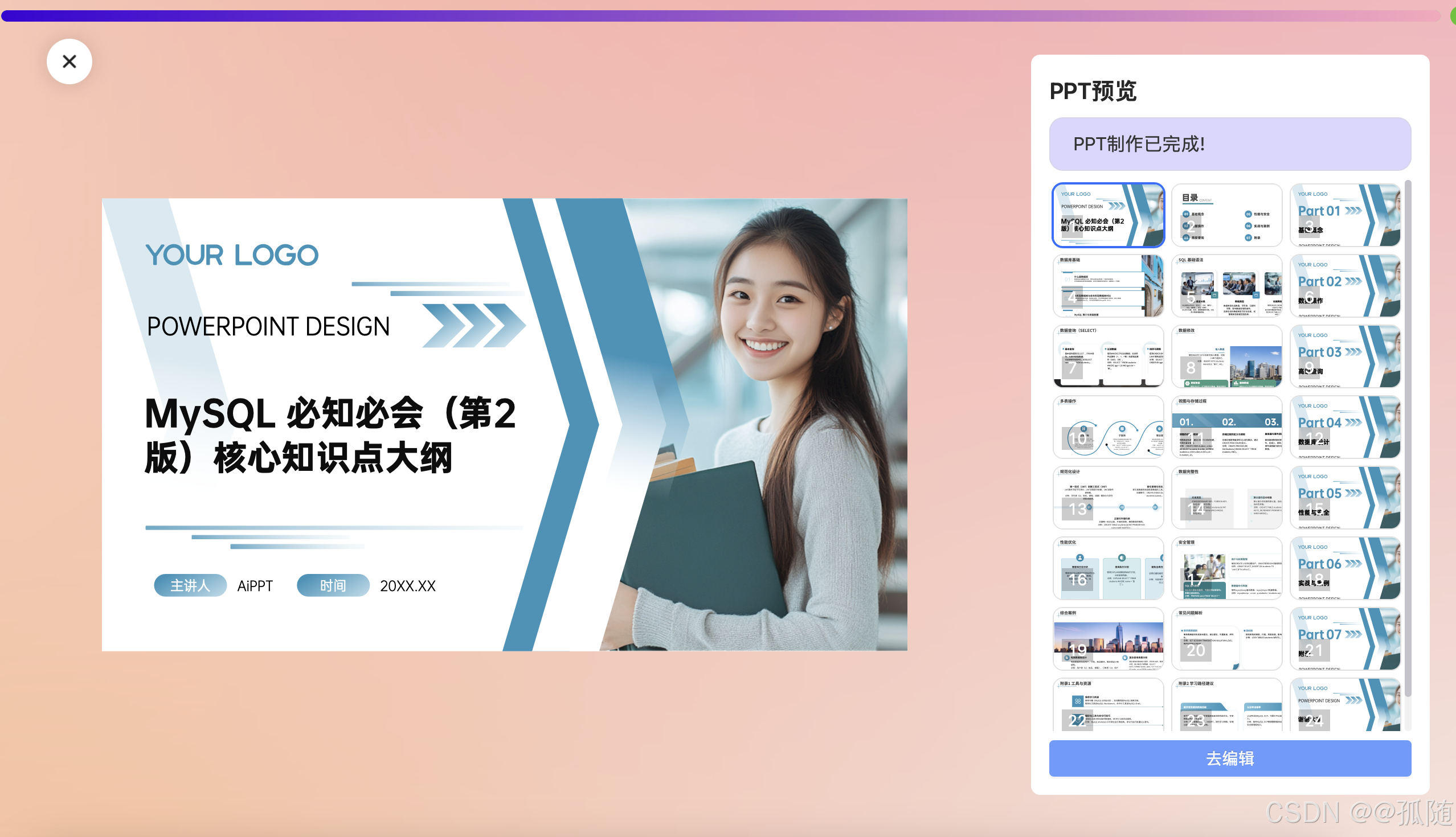Open slide 19 综合案例 thumbnail
This screenshot has height=837, width=1456.
1108,639
